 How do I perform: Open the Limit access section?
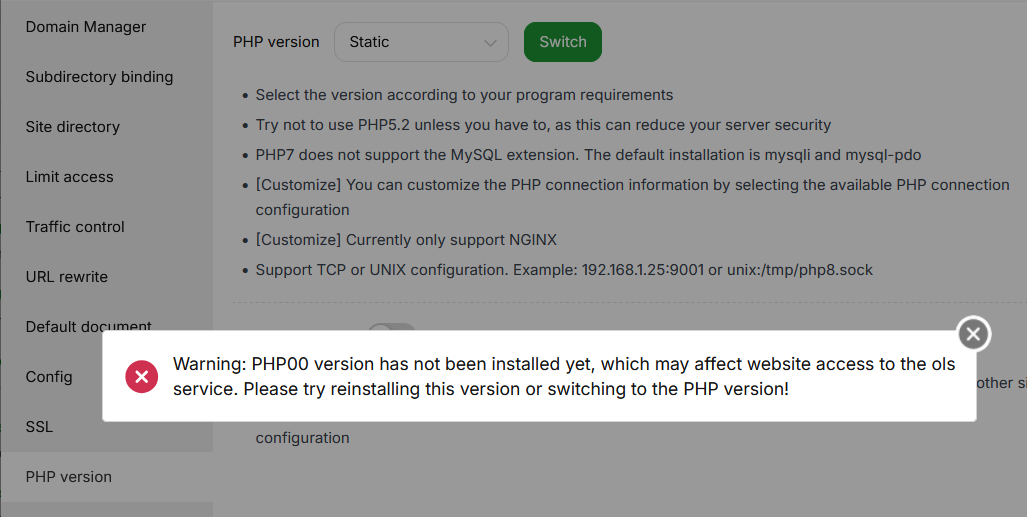pyautogui.click(x=70, y=177)
